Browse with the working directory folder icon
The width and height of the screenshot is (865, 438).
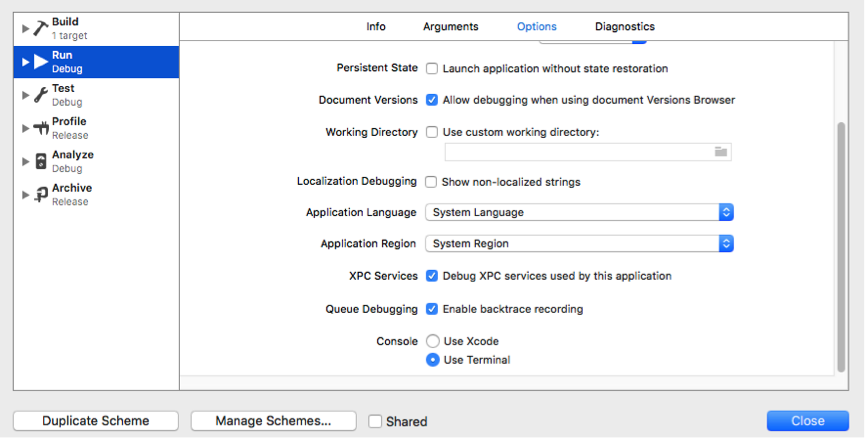coord(720,152)
